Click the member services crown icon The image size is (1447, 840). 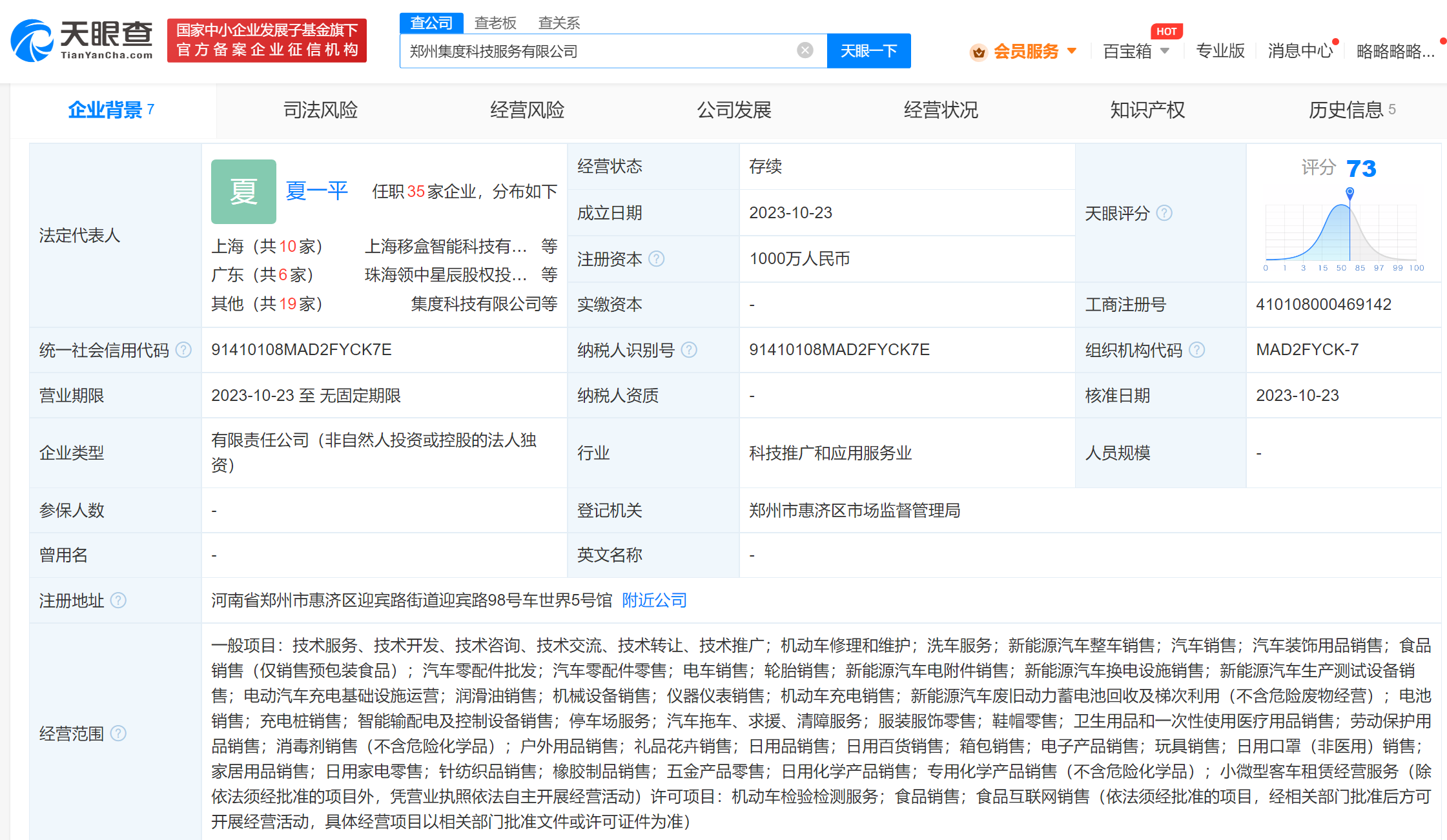pyautogui.click(x=978, y=52)
